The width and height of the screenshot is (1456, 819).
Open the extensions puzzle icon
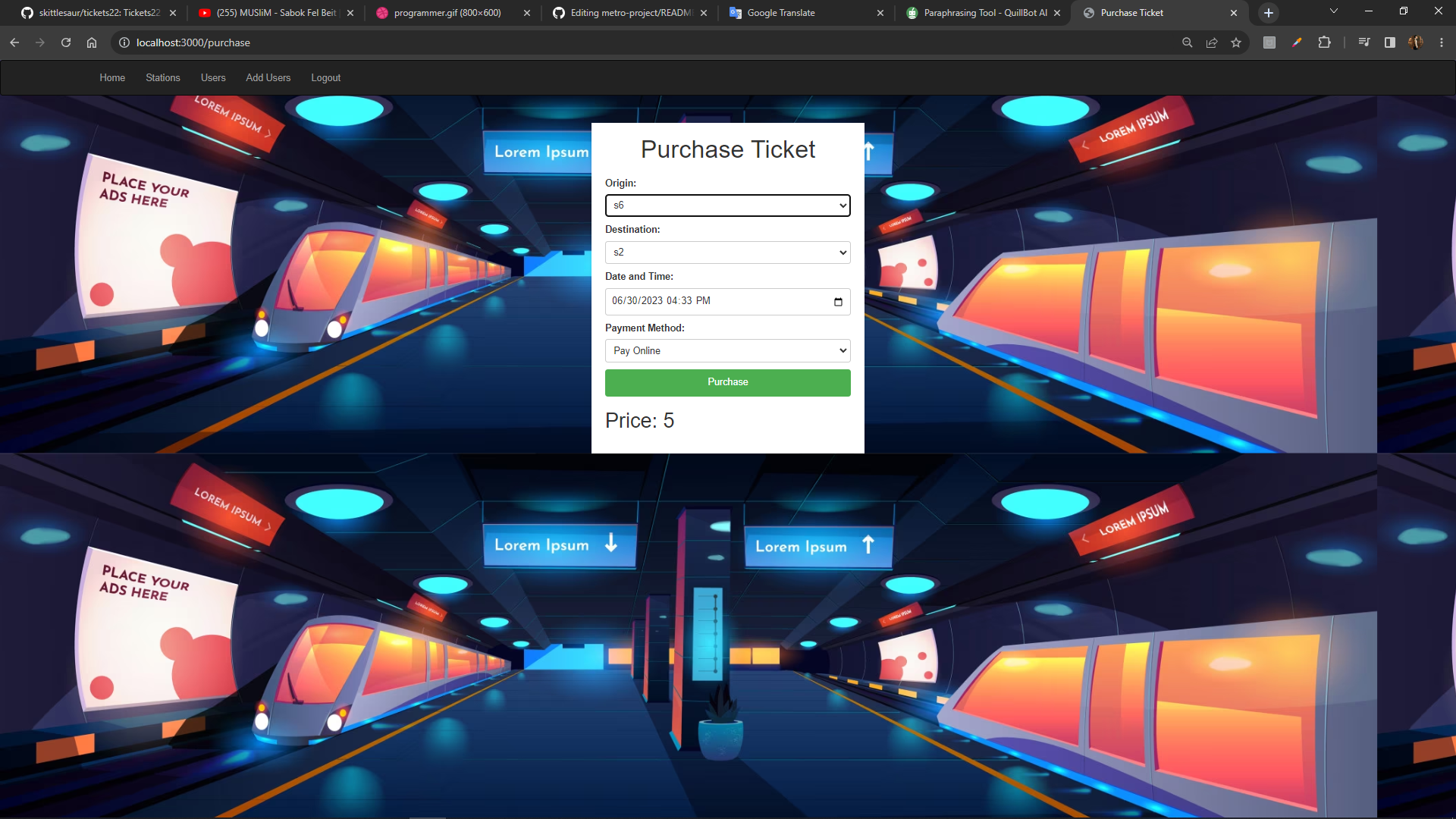[1324, 42]
